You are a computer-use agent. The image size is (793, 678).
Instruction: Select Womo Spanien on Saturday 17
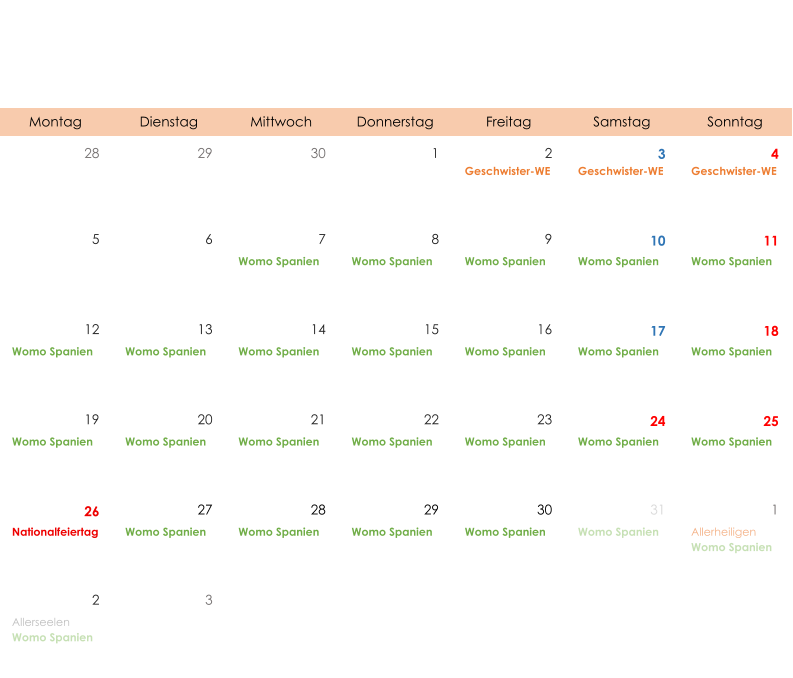[x=618, y=351]
